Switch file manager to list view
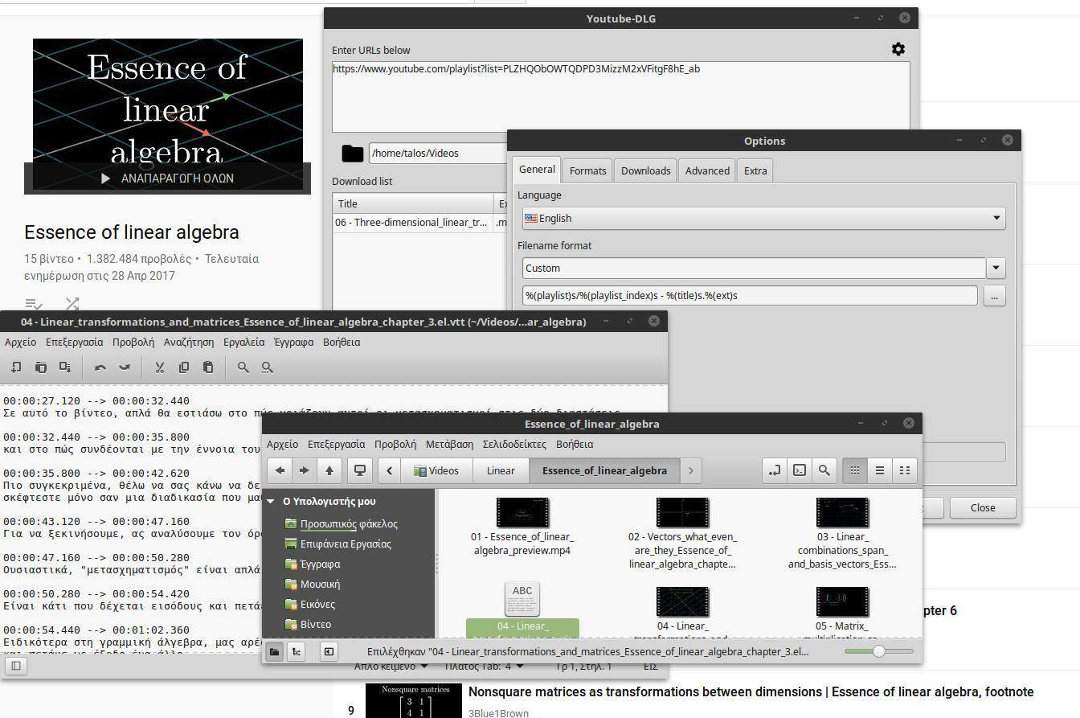 click(x=880, y=470)
